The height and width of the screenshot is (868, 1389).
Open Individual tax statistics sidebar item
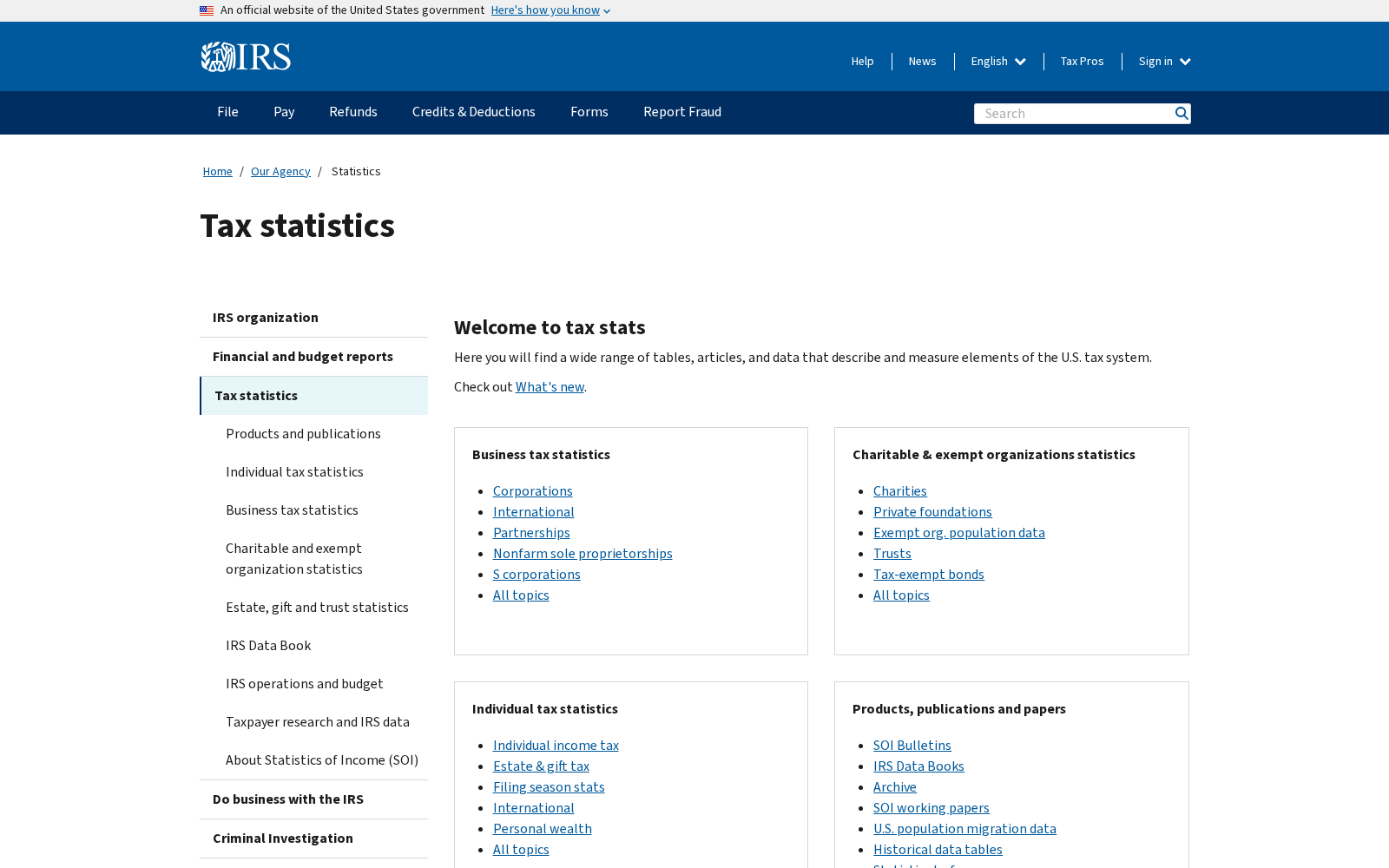click(294, 472)
